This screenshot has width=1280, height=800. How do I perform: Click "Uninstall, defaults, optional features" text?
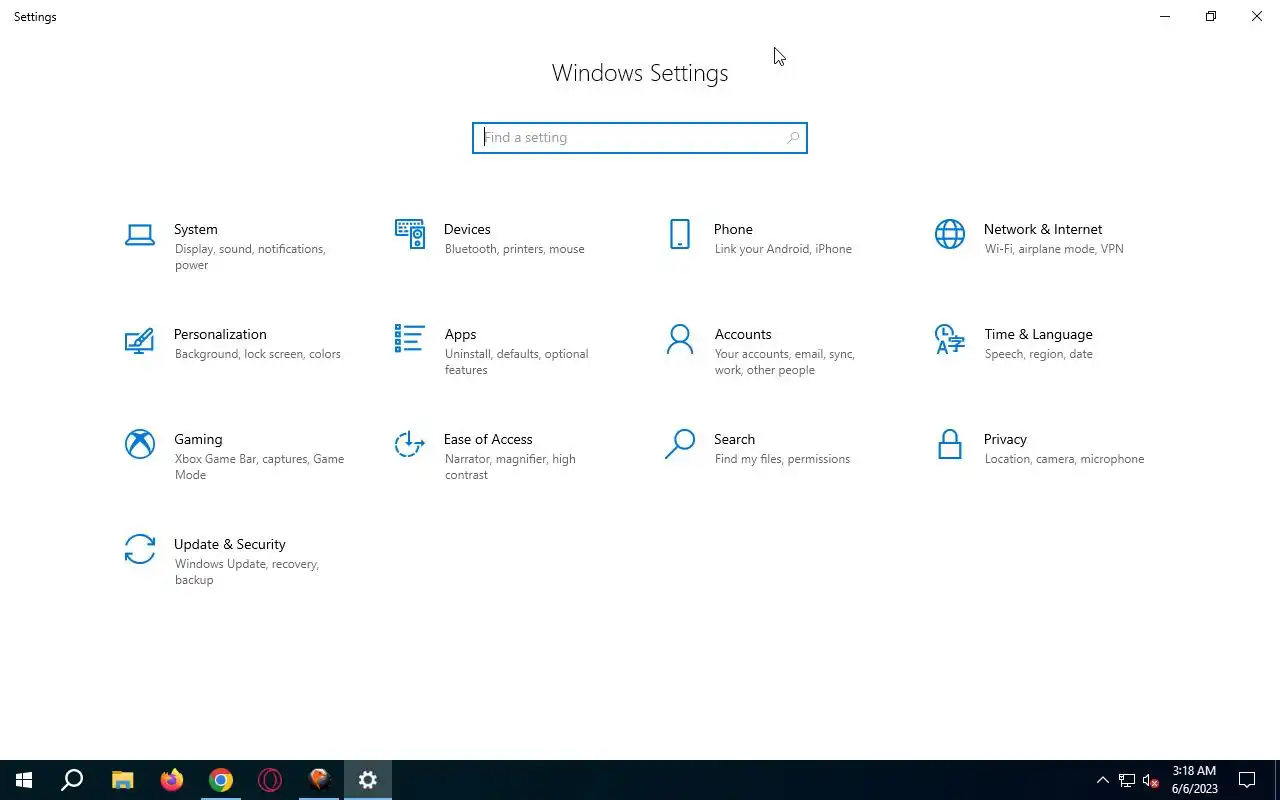coord(516,362)
